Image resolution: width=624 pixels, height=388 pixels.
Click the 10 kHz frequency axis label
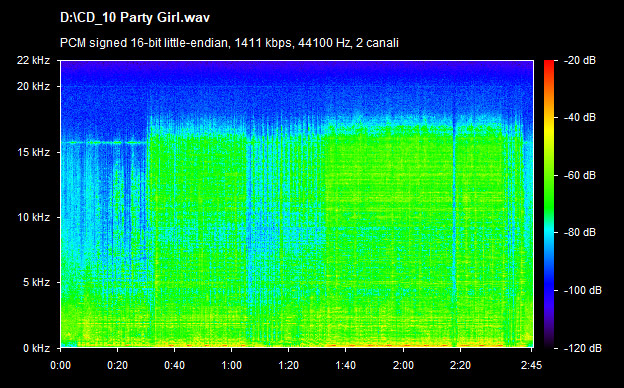[x=33, y=217]
